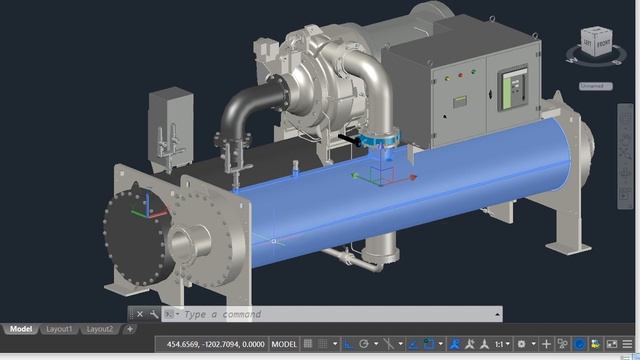Select the blue pipe flange above cylinder
Image resolution: width=640 pixels, height=360 pixels.
tap(379, 140)
